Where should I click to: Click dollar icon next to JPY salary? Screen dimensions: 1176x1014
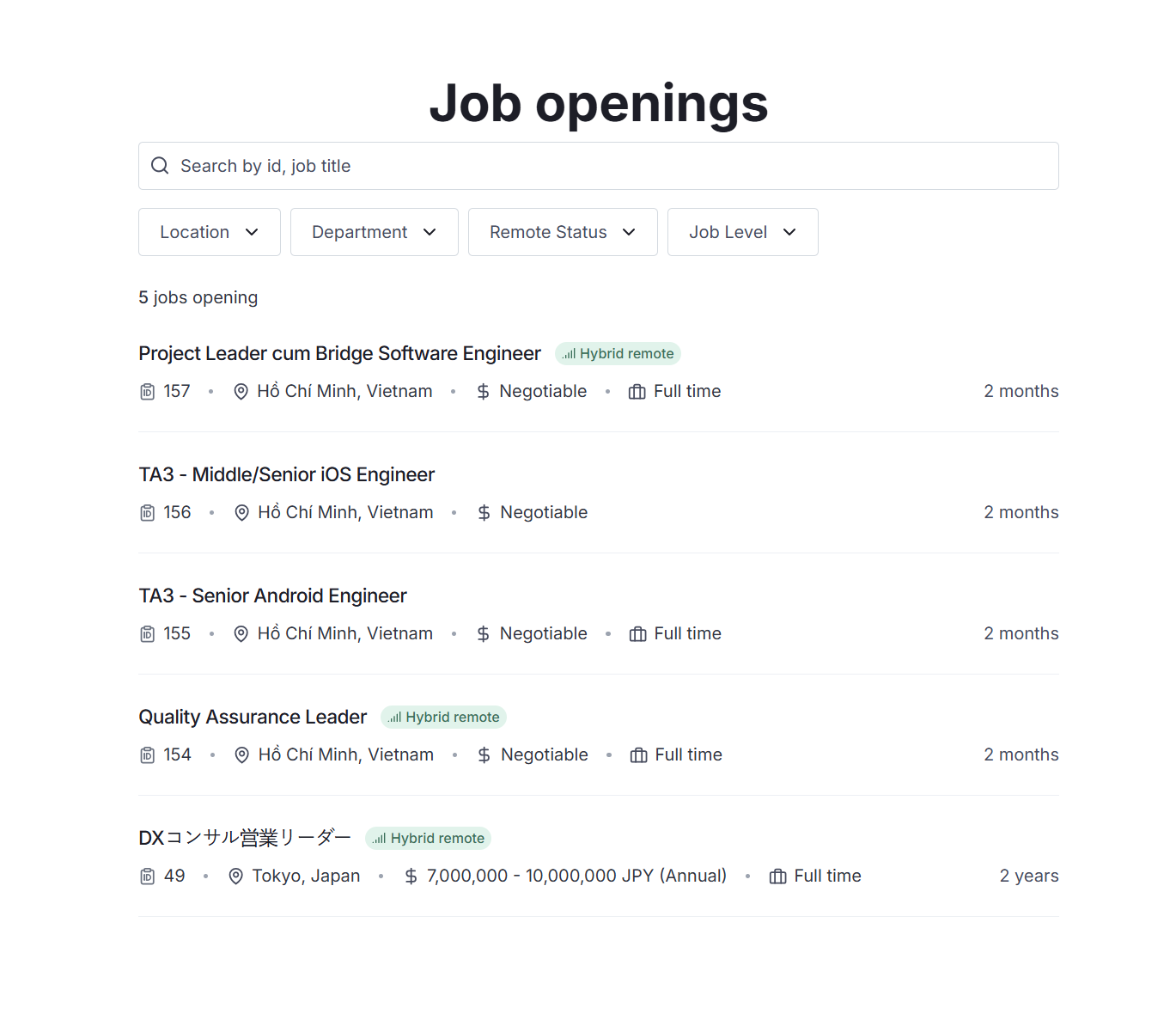click(411, 877)
